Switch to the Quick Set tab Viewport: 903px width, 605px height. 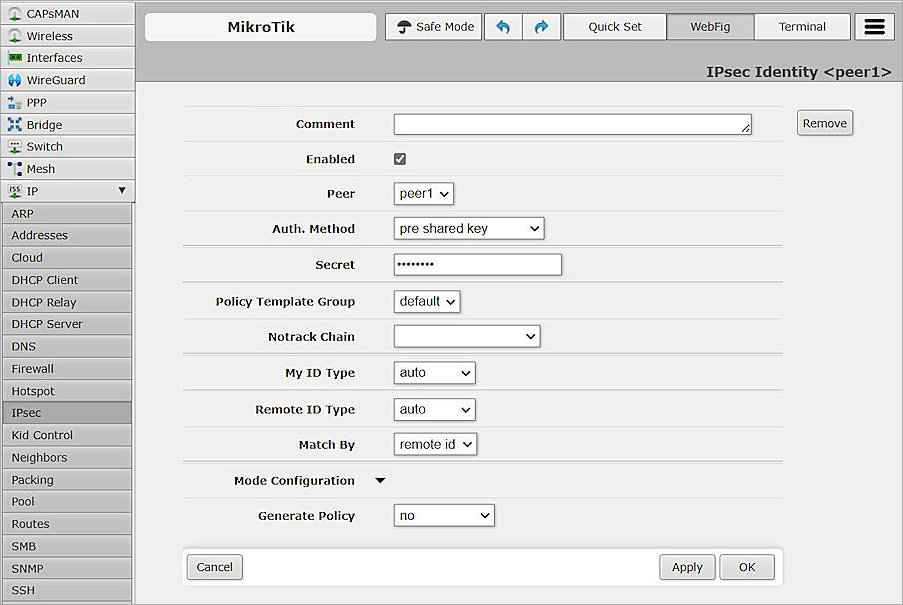point(614,27)
